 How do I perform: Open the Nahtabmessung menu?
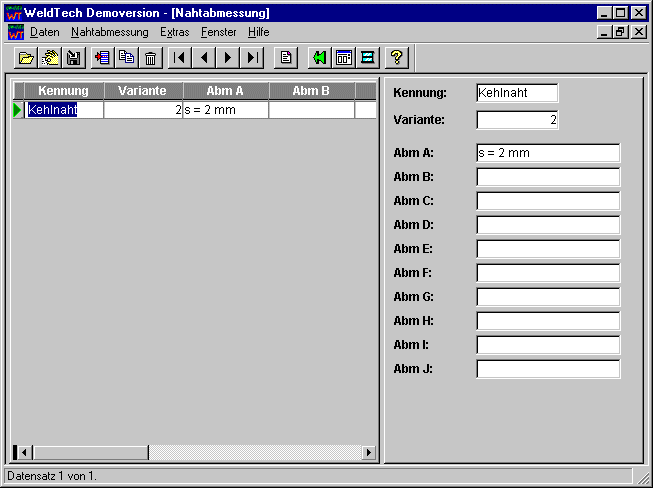[x=109, y=32]
